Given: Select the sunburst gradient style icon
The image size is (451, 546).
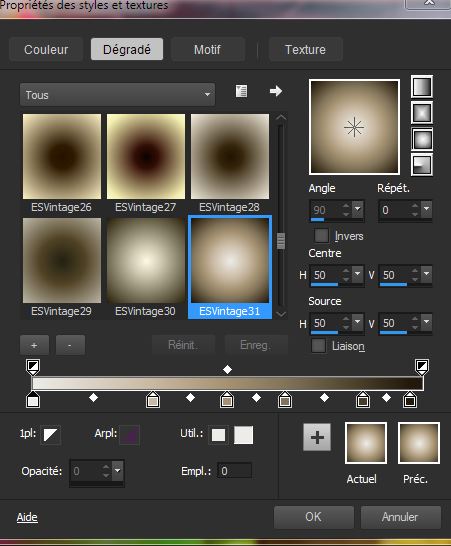Looking at the screenshot, I should [x=422, y=139].
